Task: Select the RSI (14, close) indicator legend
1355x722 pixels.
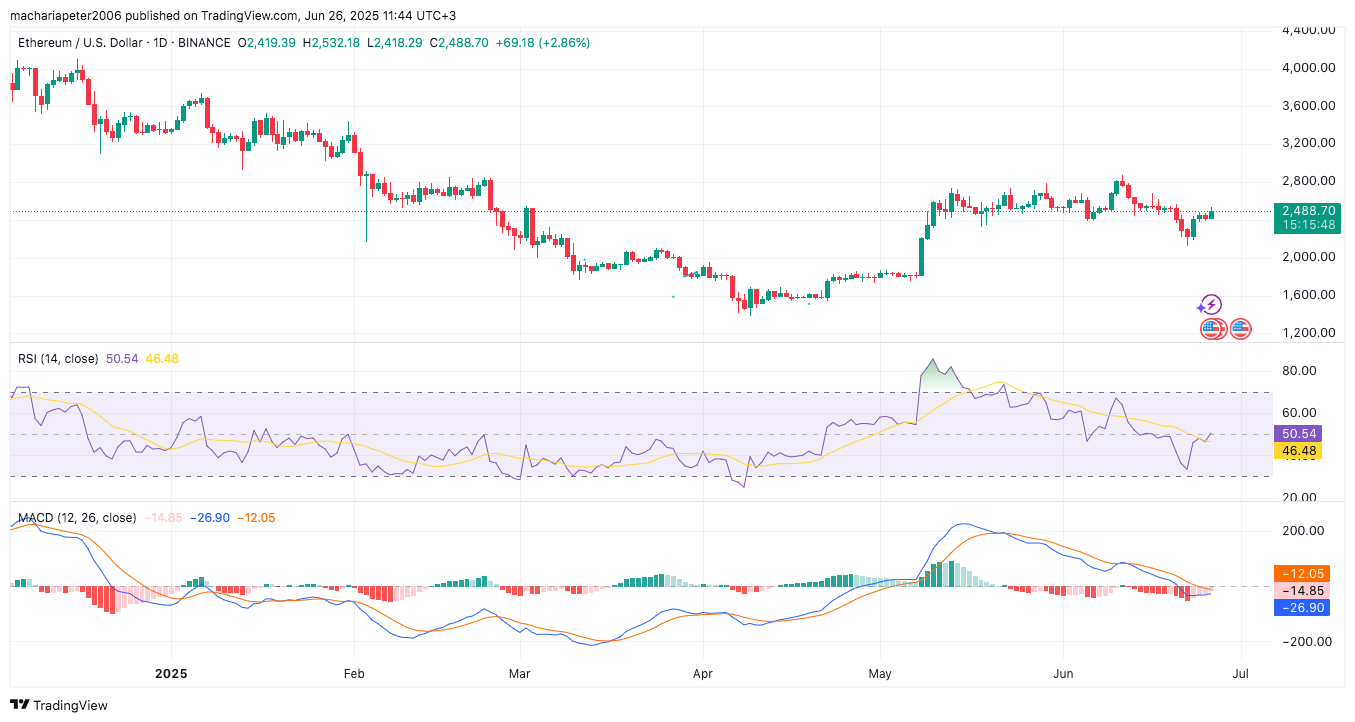Action: pos(58,358)
